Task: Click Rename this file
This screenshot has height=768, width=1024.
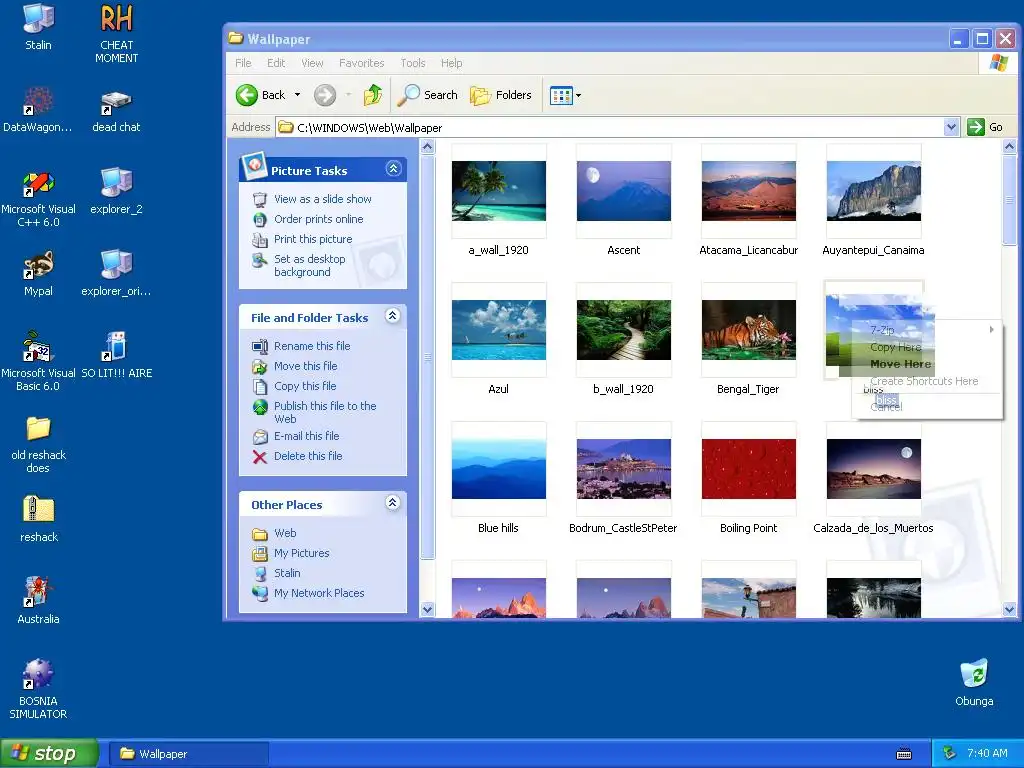Action: coord(312,346)
